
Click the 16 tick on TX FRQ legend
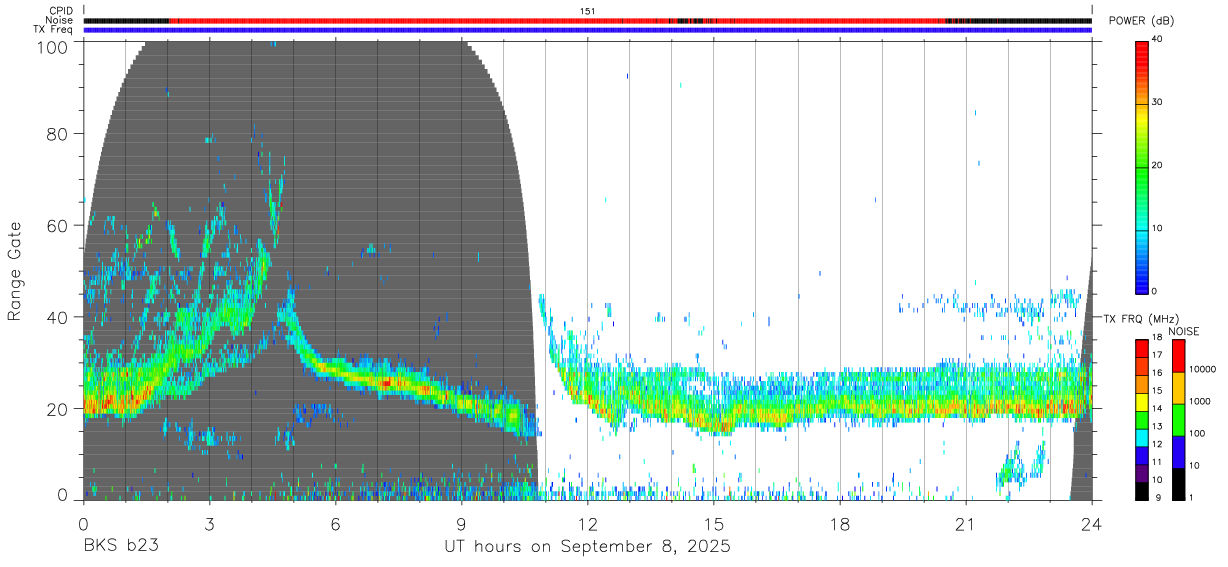[x=1158, y=374]
